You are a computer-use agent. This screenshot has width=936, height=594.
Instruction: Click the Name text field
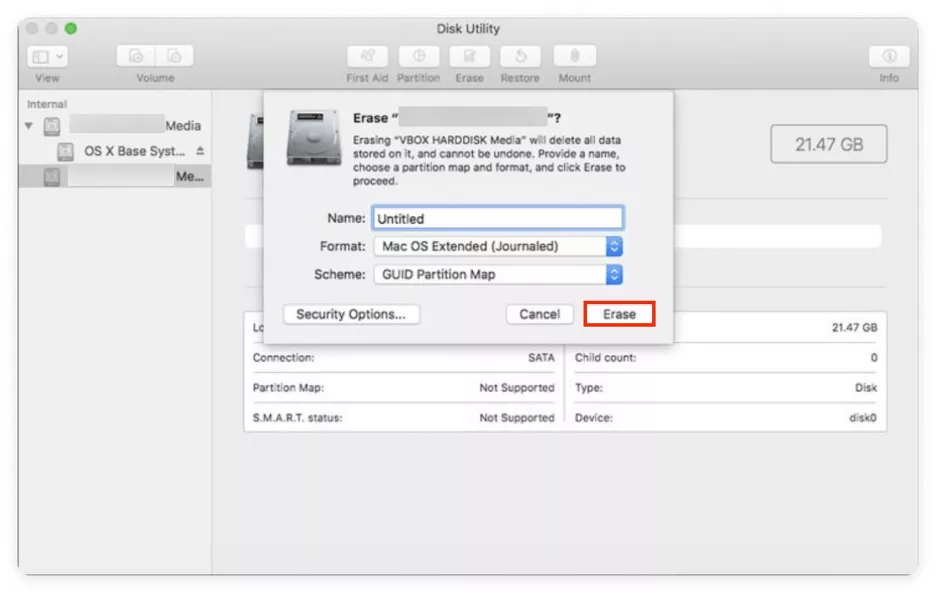point(497,218)
